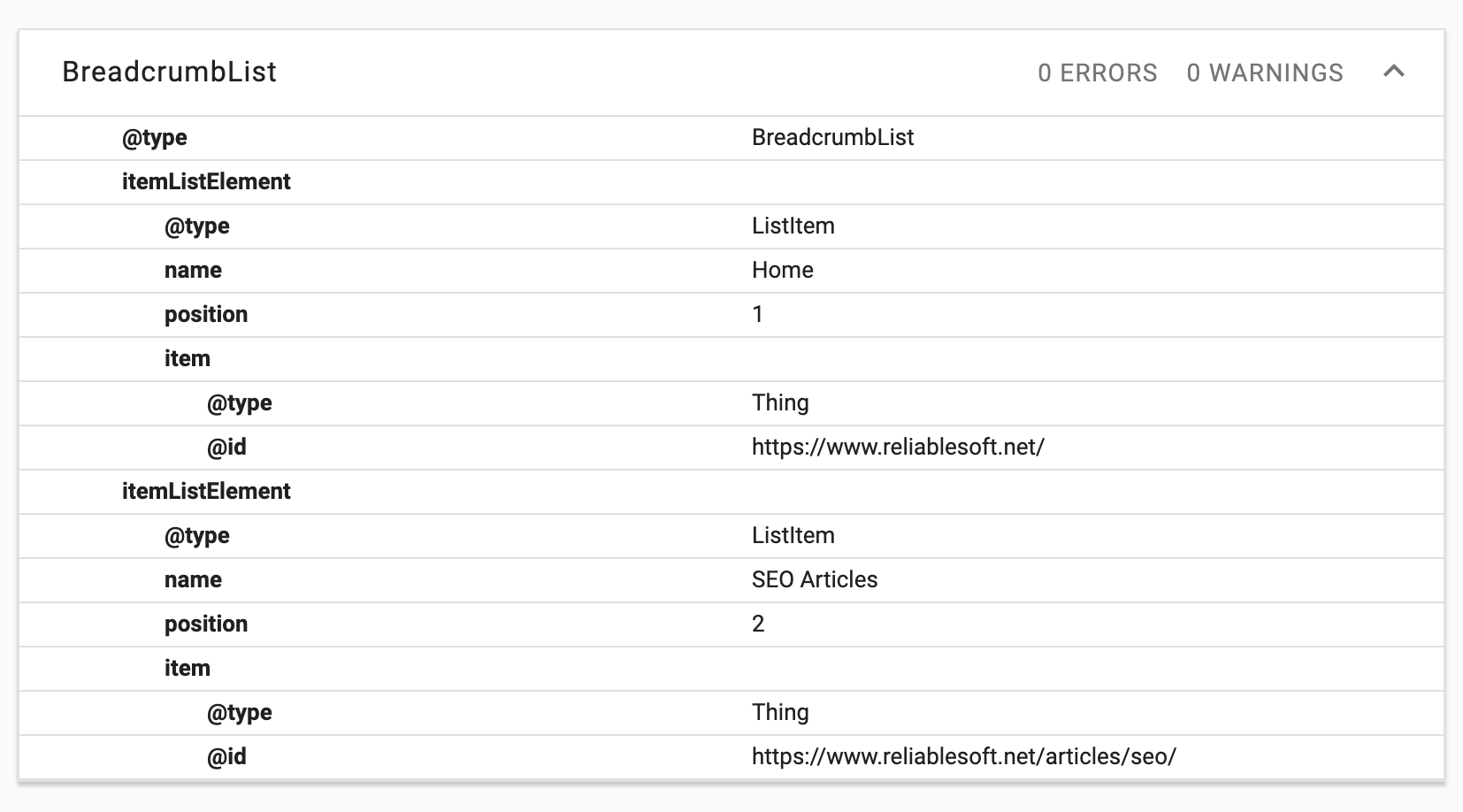Select the @type value ListItem for second element
The height and width of the screenshot is (812, 1463).
(792, 535)
